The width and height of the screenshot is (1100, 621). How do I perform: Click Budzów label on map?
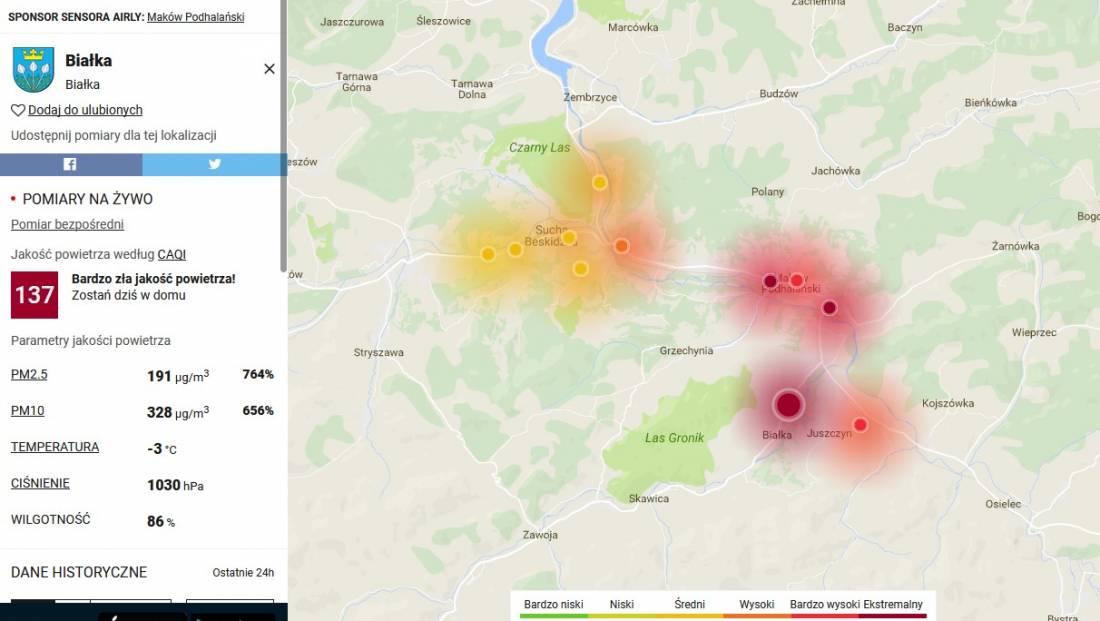[779, 93]
